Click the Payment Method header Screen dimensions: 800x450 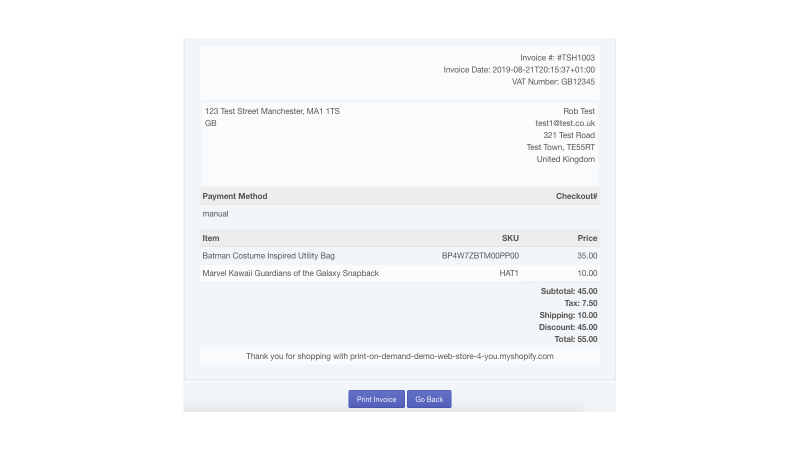[x=235, y=196]
